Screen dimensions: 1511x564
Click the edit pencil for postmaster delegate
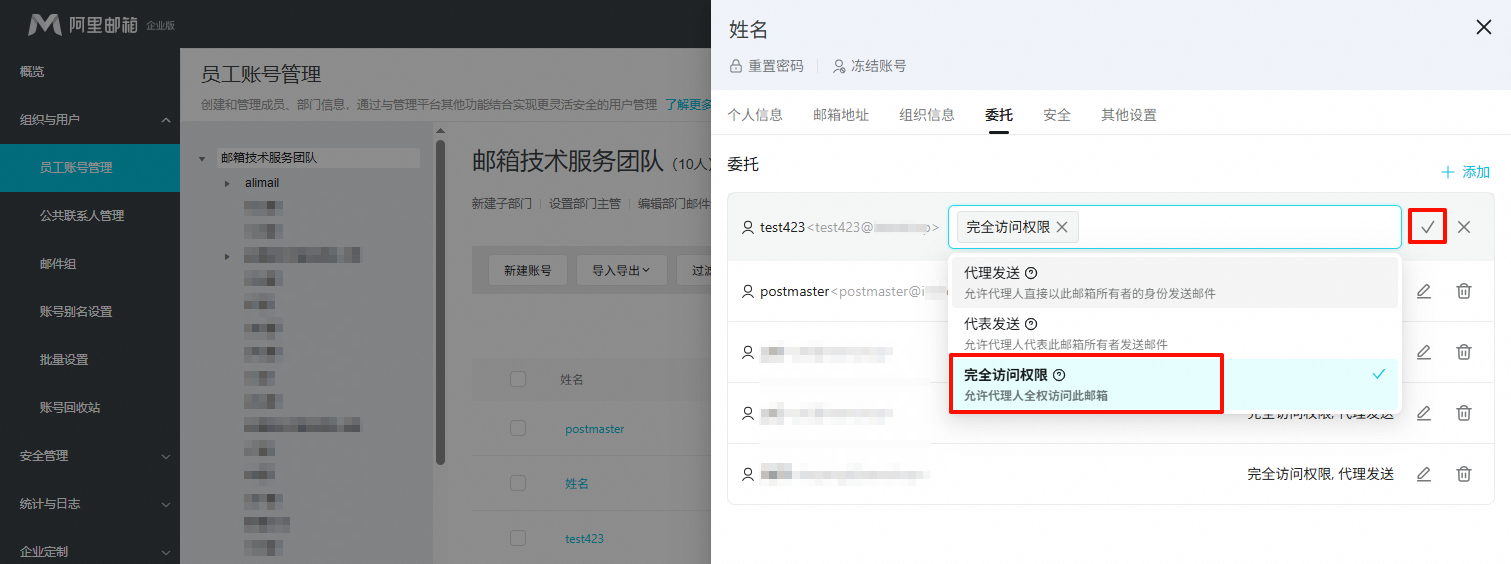[x=1424, y=291]
